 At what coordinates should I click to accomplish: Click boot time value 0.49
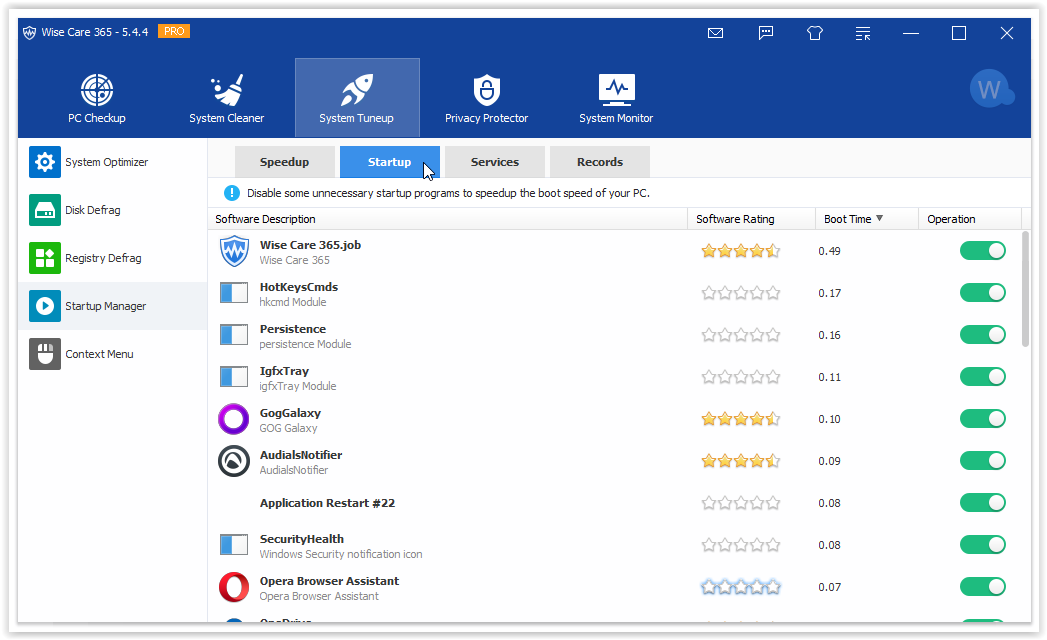[x=829, y=251]
